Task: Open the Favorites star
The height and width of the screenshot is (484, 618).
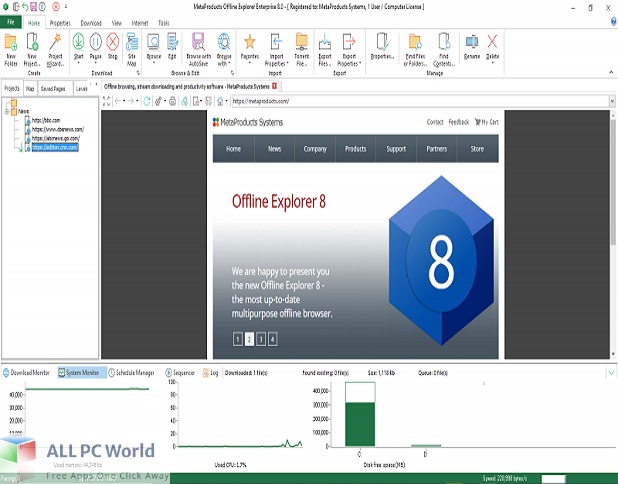Action: 249,47
